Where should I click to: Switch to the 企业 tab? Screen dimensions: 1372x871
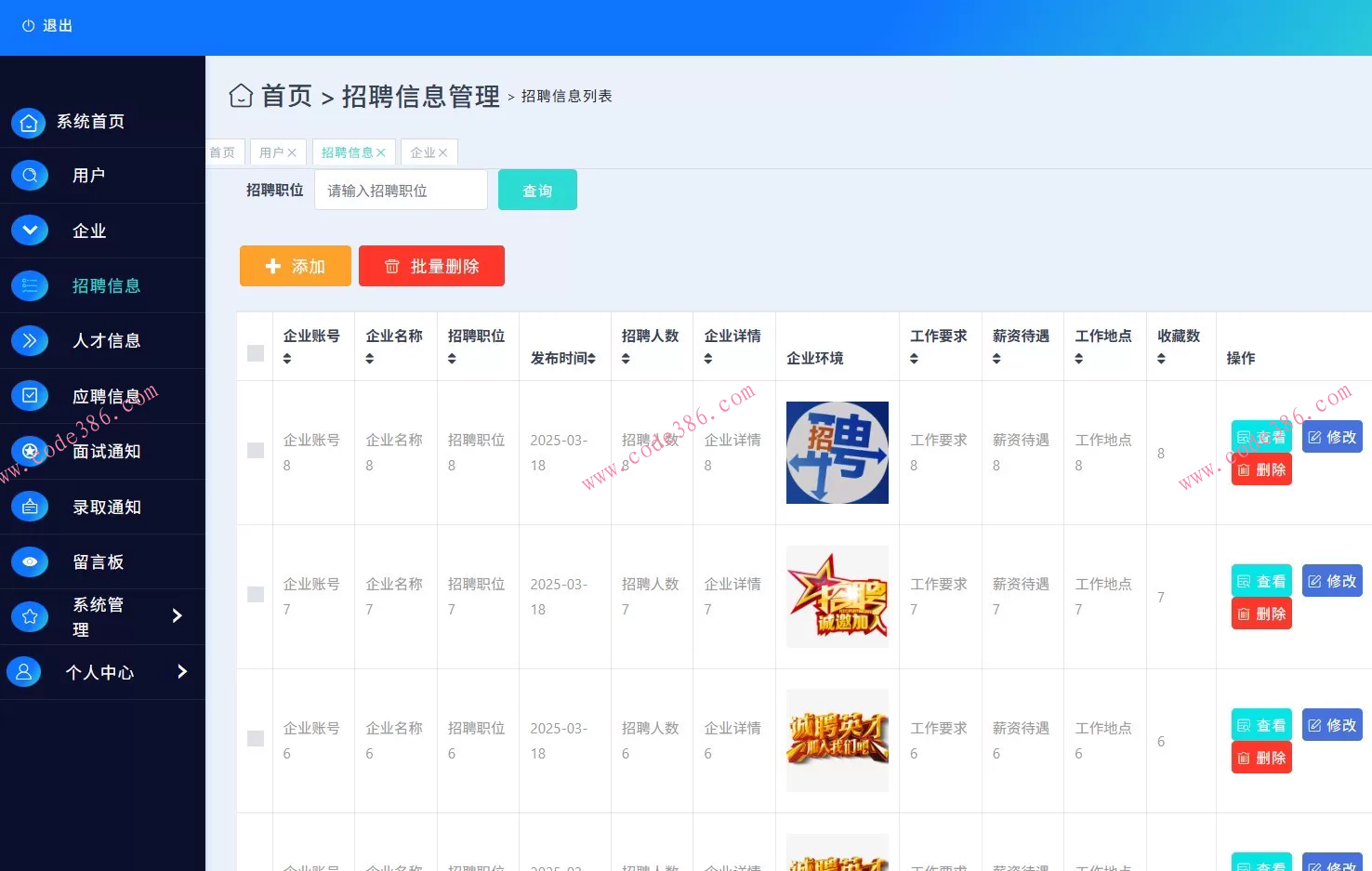pos(423,152)
